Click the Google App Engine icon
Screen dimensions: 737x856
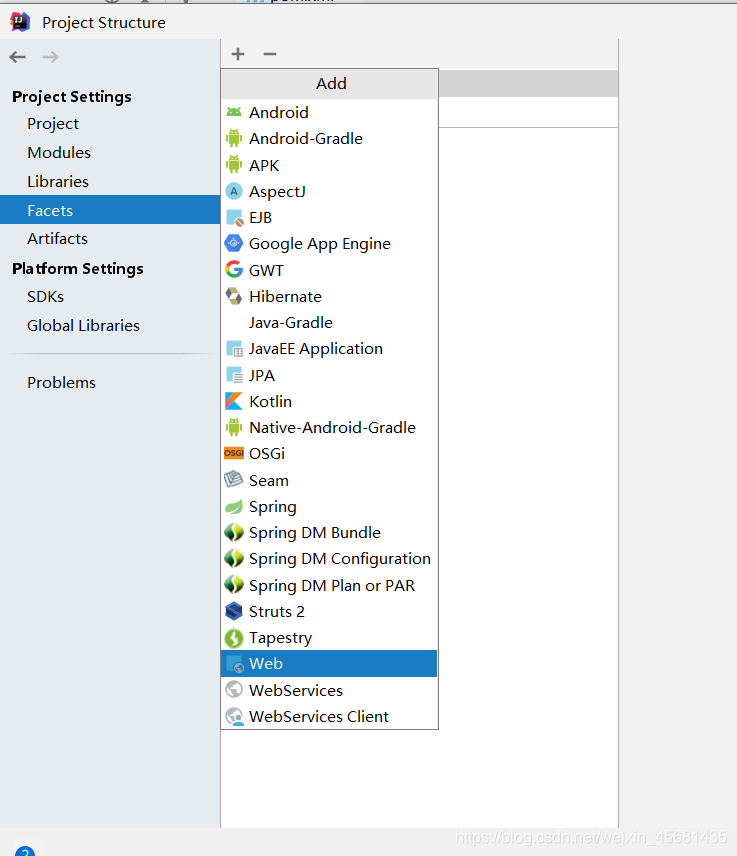pyautogui.click(x=234, y=243)
